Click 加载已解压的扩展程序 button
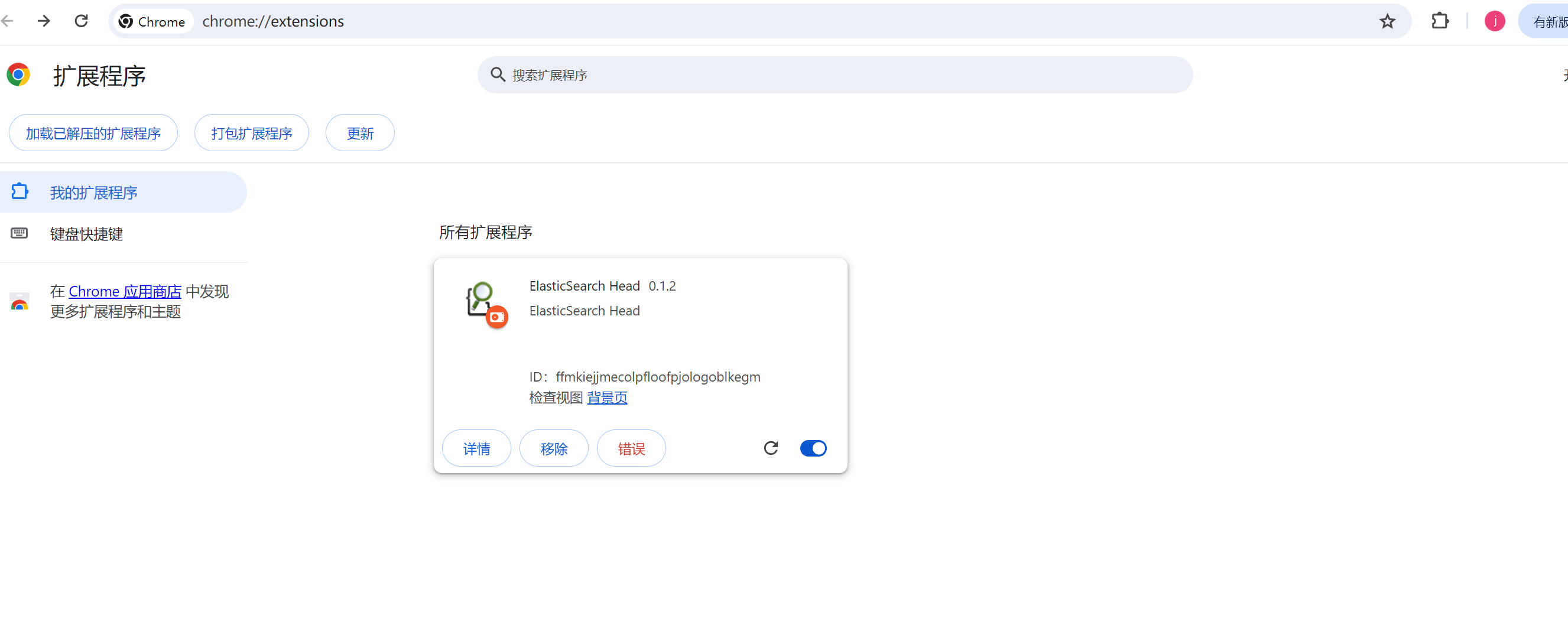Viewport: 1568px width, 619px height. [x=93, y=132]
